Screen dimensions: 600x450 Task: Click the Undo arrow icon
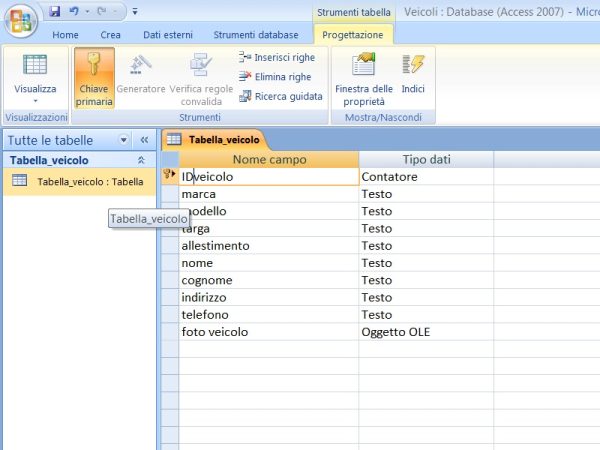pyautogui.click(x=75, y=11)
